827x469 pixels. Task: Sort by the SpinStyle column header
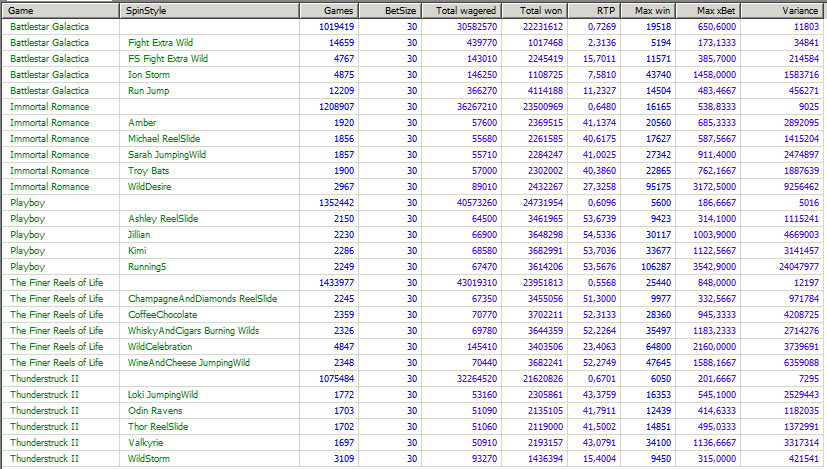coord(210,11)
